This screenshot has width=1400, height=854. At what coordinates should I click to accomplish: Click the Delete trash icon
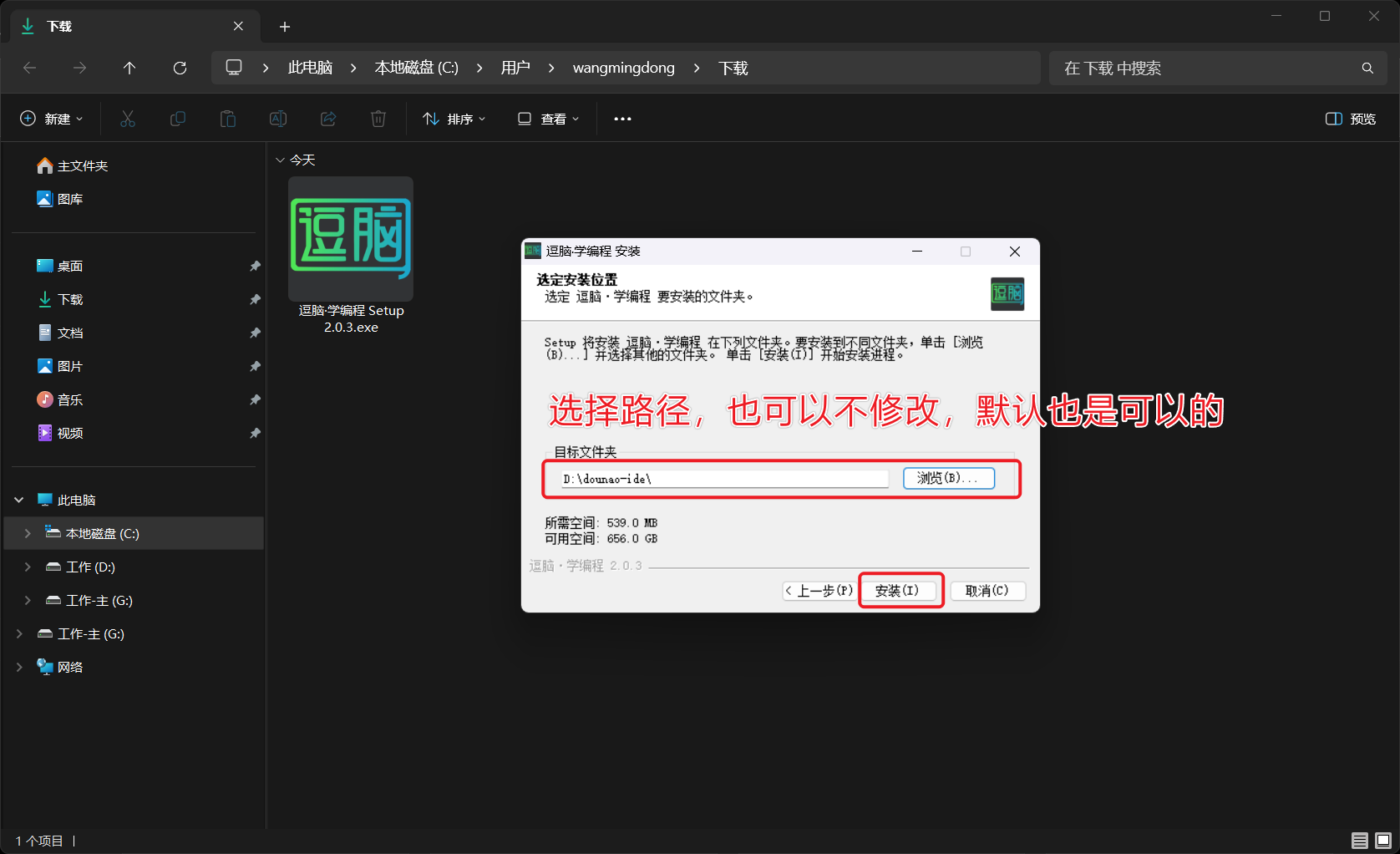(x=378, y=119)
